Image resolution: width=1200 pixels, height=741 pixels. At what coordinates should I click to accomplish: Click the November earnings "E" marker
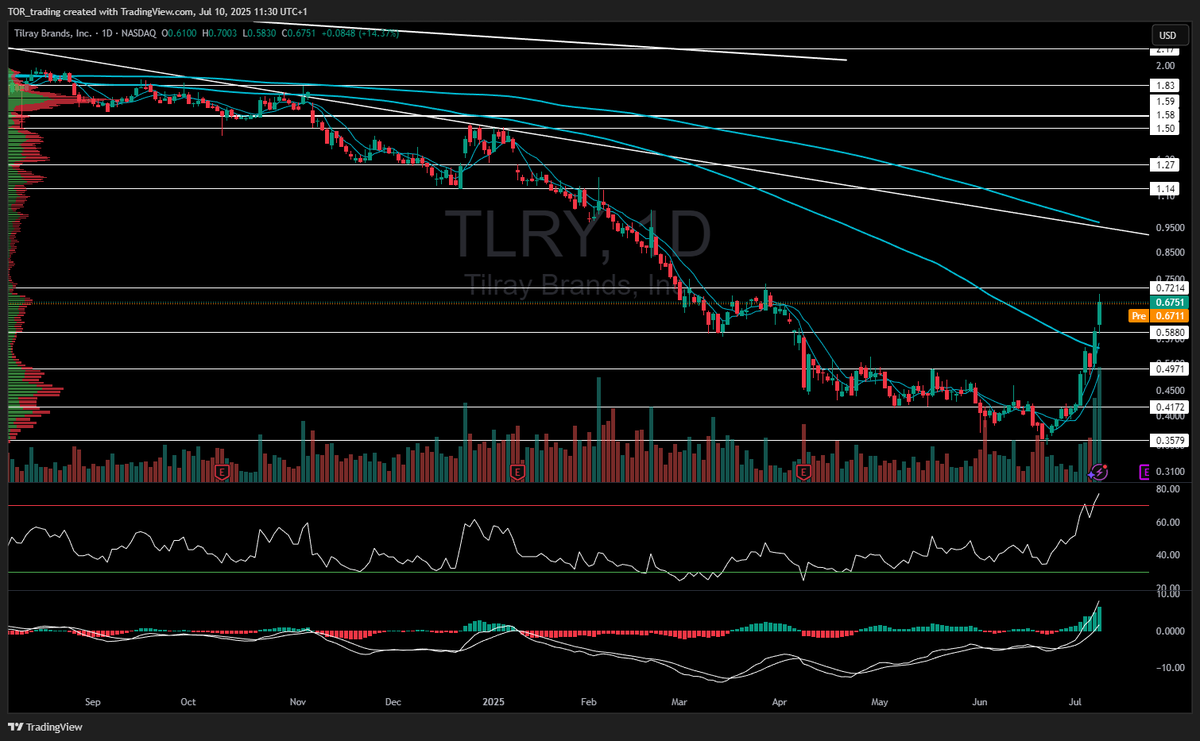pos(223,470)
